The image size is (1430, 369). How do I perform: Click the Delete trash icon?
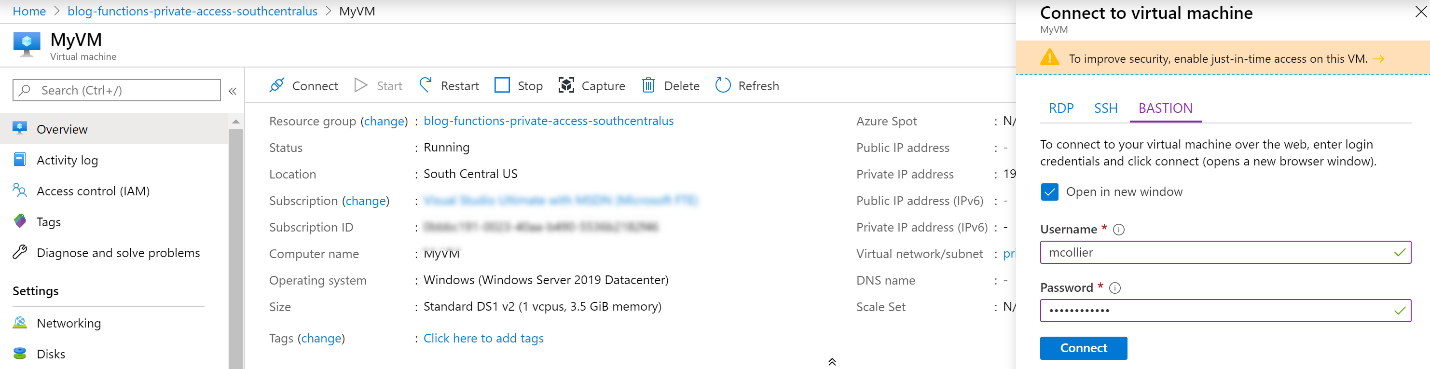pyautogui.click(x=648, y=86)
